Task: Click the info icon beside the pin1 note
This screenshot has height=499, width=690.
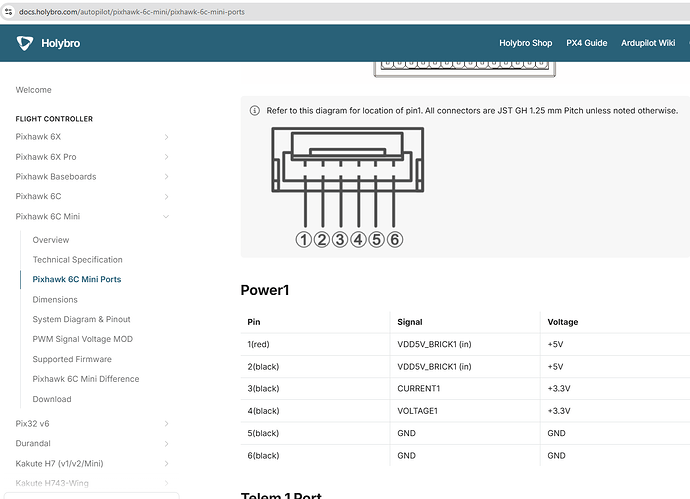Action: tap(254, 110)
